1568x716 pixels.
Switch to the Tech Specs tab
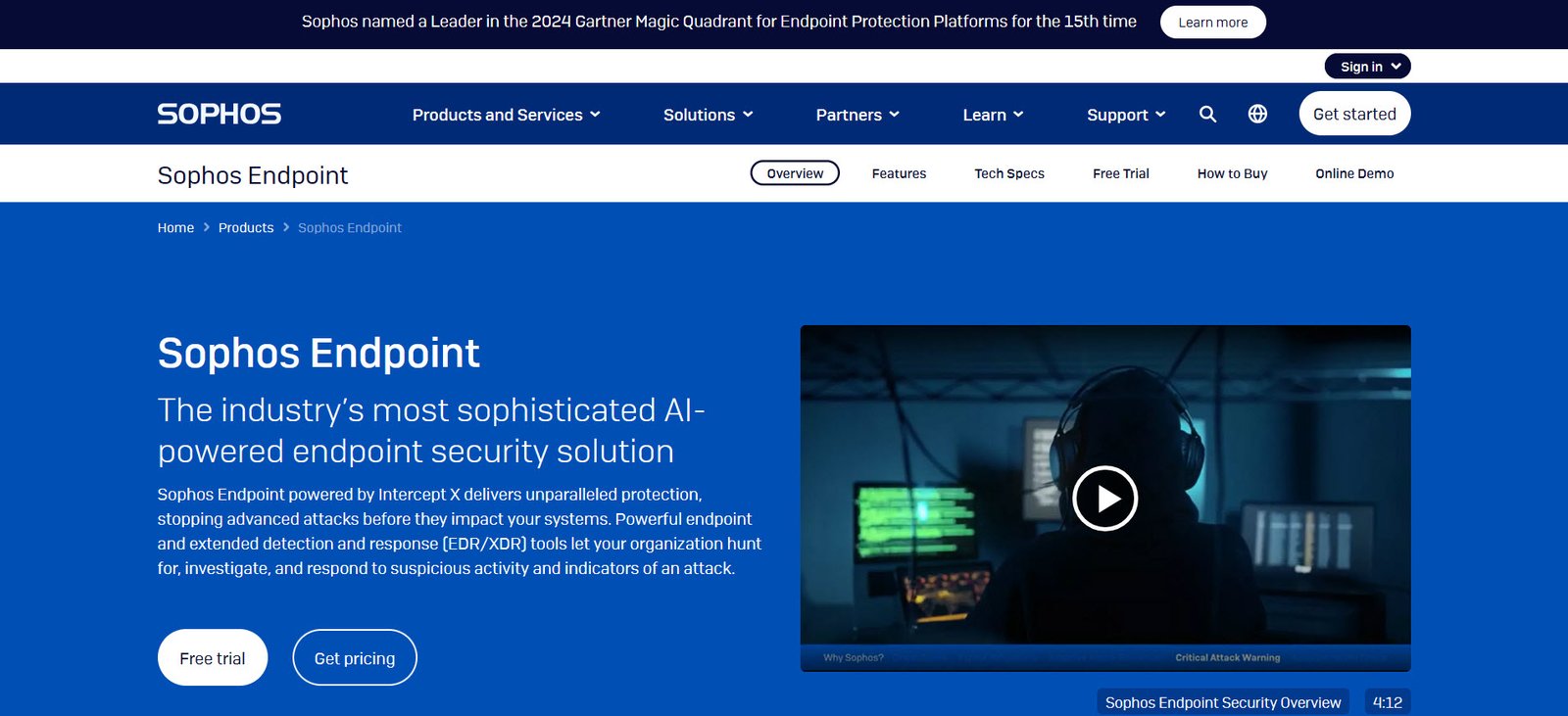click(1009, 173)
